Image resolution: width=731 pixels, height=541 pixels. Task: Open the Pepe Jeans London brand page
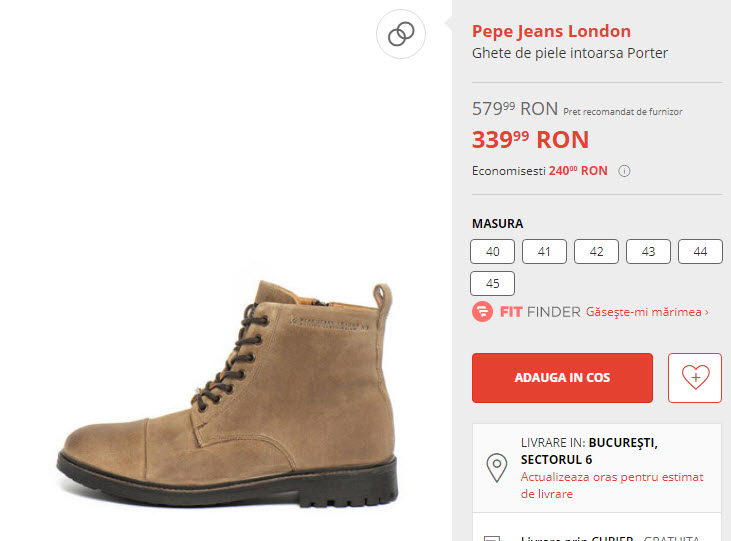(551, 31)
